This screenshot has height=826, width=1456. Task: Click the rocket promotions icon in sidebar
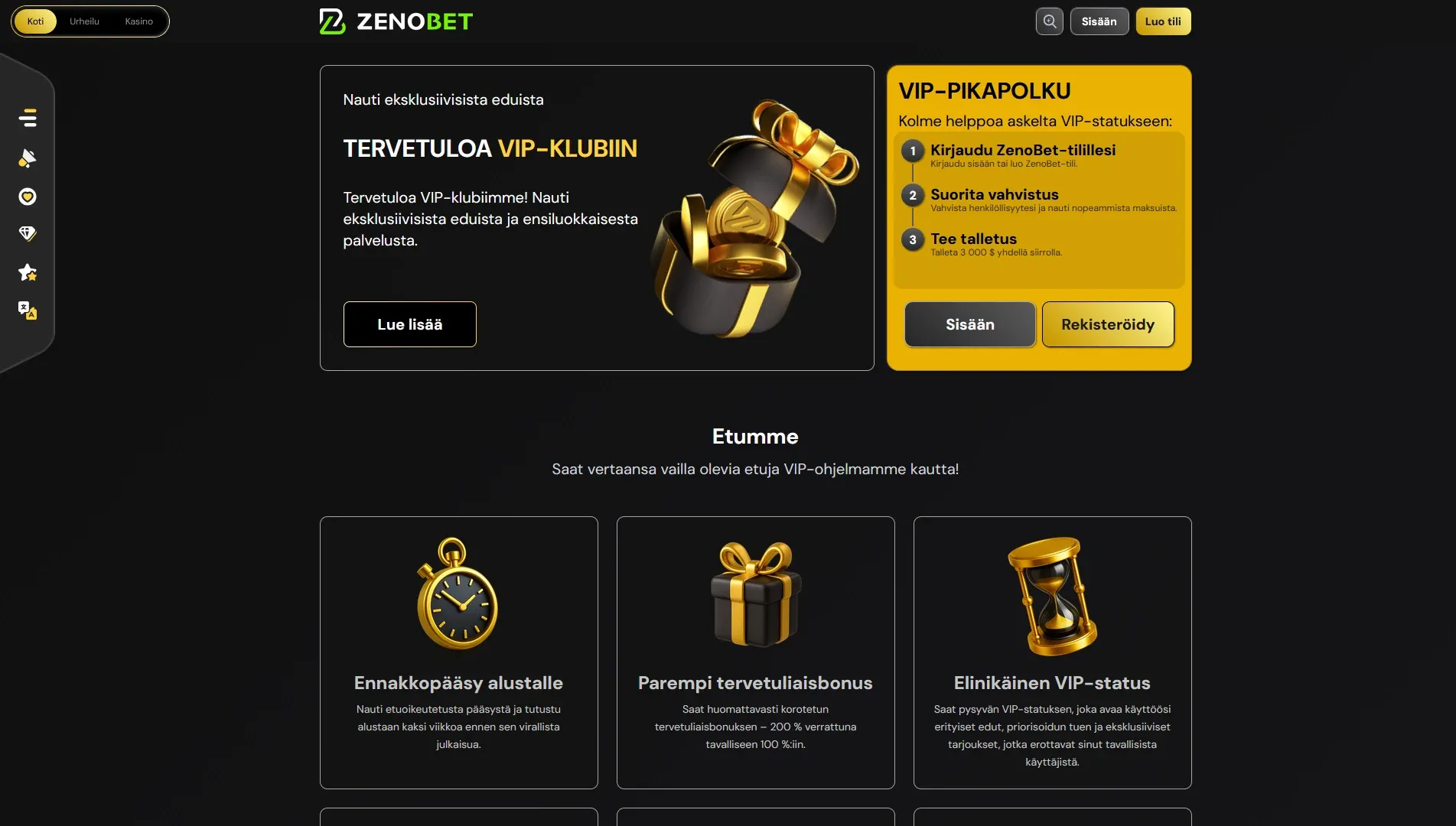(x=28, y=158)
